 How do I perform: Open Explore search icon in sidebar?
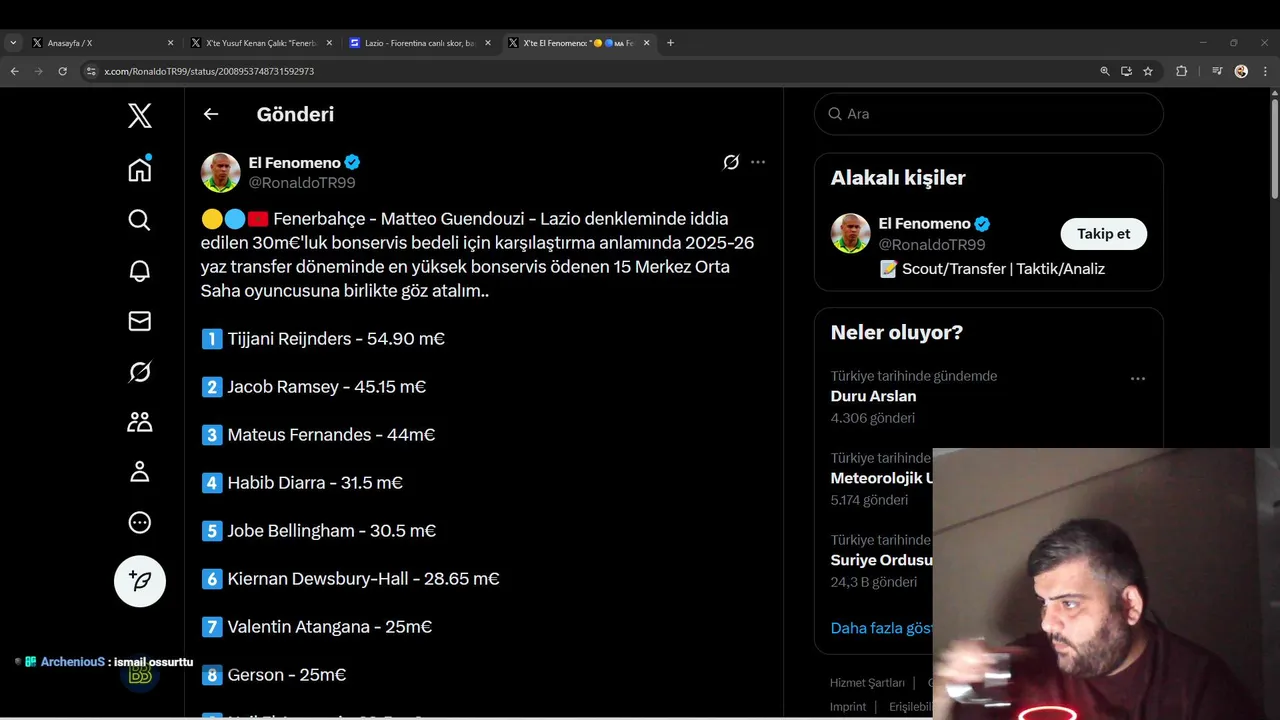[x=140, y=220]
